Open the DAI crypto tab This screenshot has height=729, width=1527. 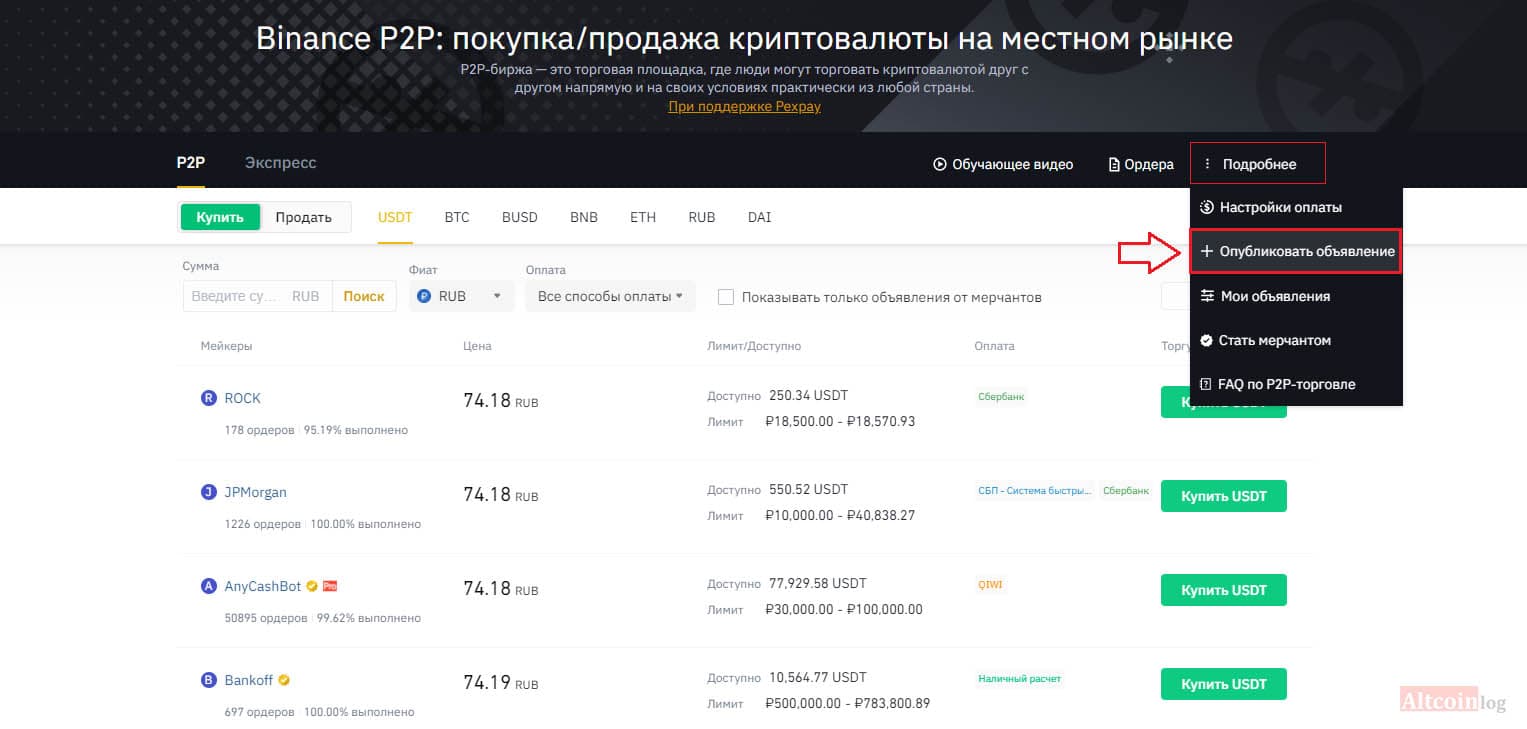tap(760, 217)
